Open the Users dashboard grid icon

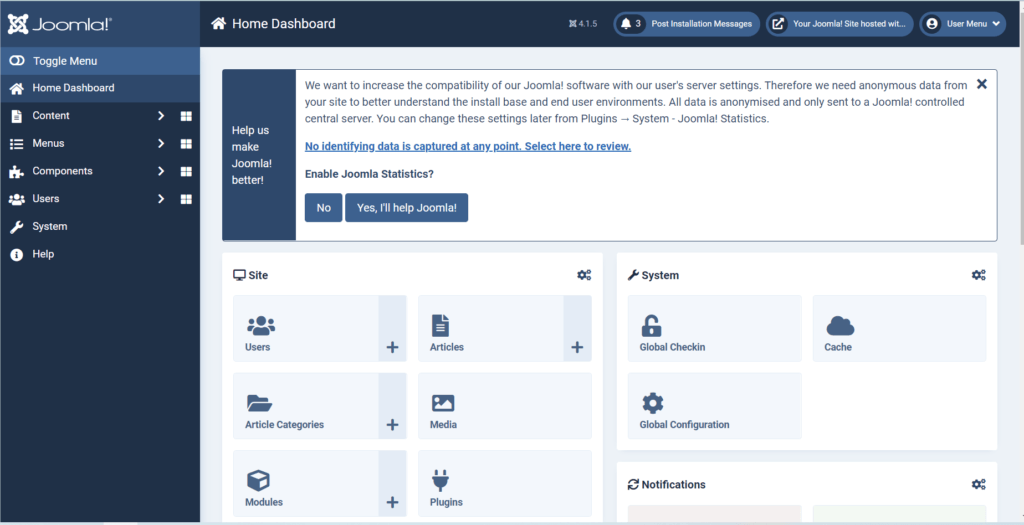tap(186, 199)
